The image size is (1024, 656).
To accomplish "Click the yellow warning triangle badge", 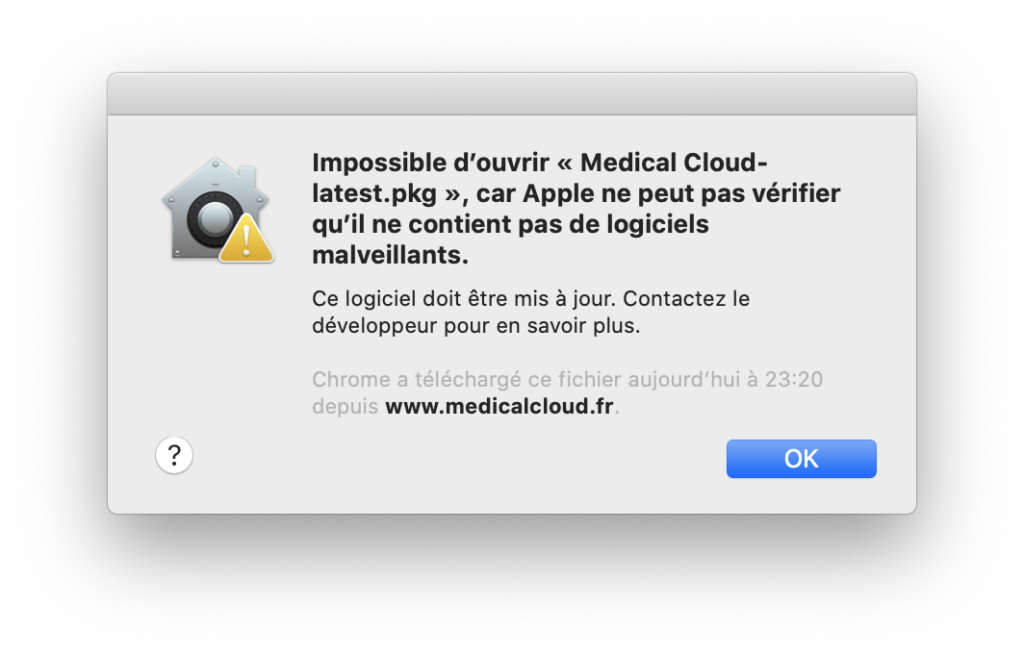I will [x=246, y=238].
